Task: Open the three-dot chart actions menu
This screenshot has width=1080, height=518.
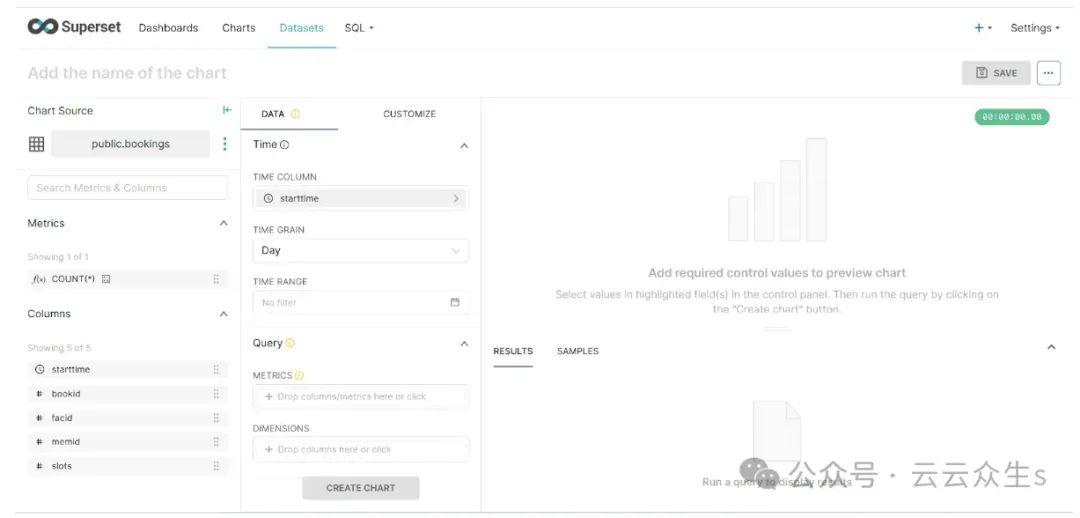Action: [1048, 73]
